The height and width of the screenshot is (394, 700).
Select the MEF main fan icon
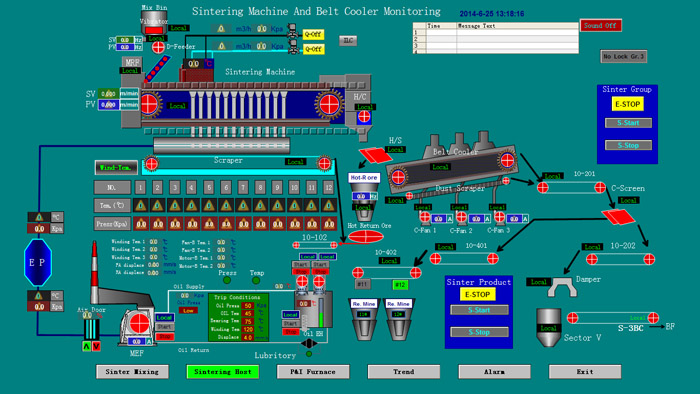(139, 323)
